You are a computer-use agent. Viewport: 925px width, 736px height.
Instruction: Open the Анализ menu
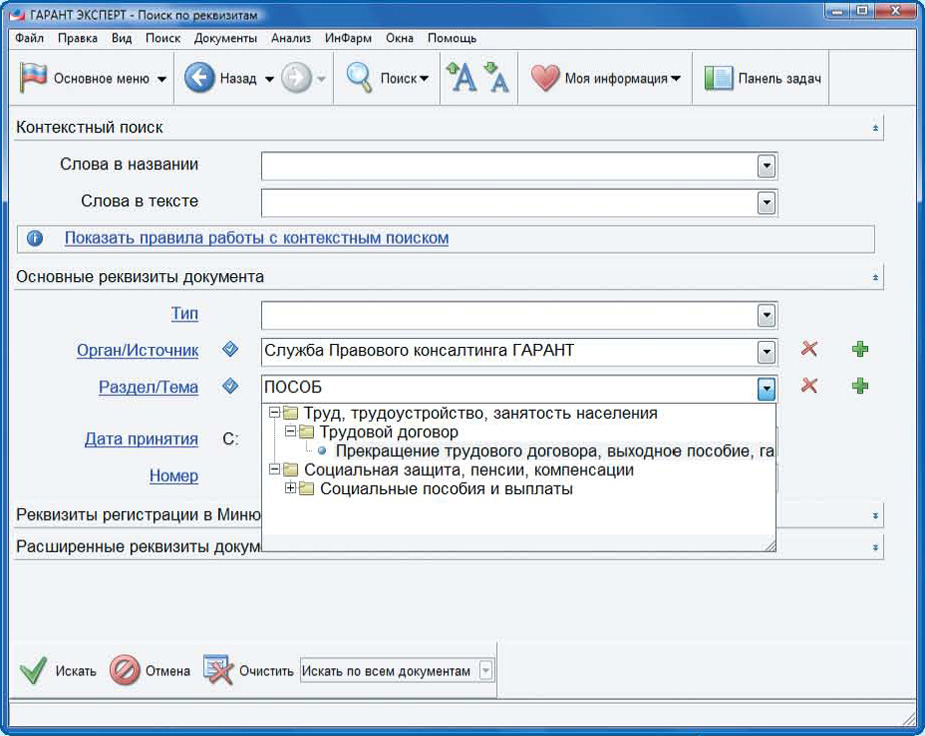point(291,38)
